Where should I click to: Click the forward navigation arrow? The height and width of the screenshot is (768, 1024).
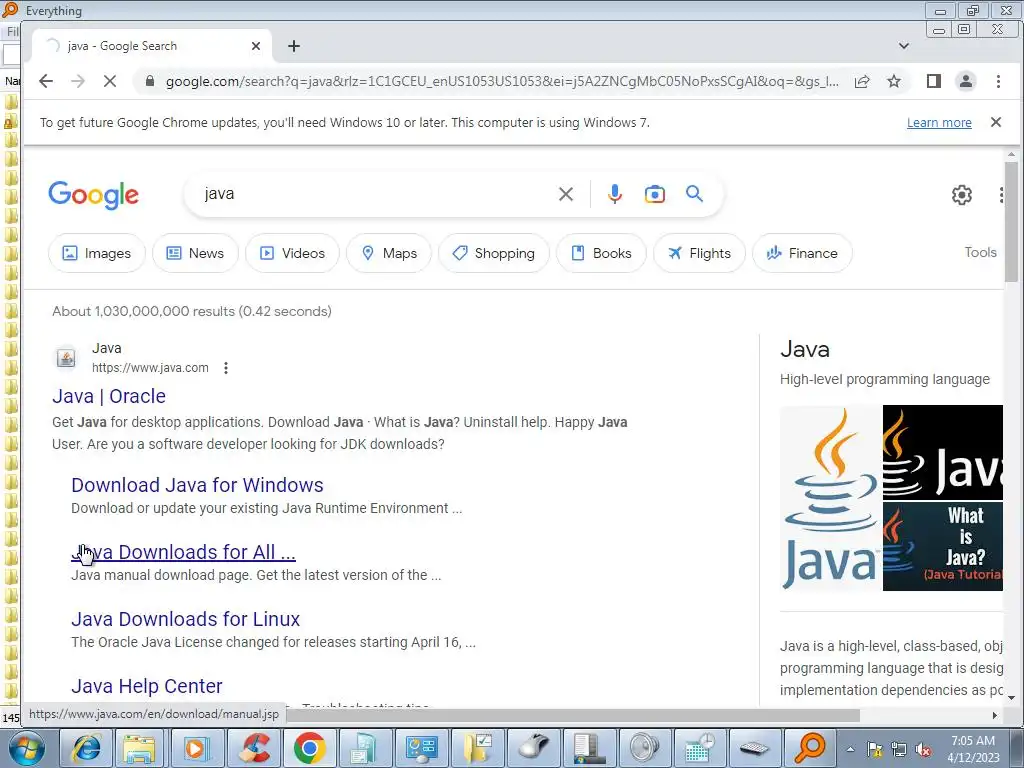pos(78,81)
